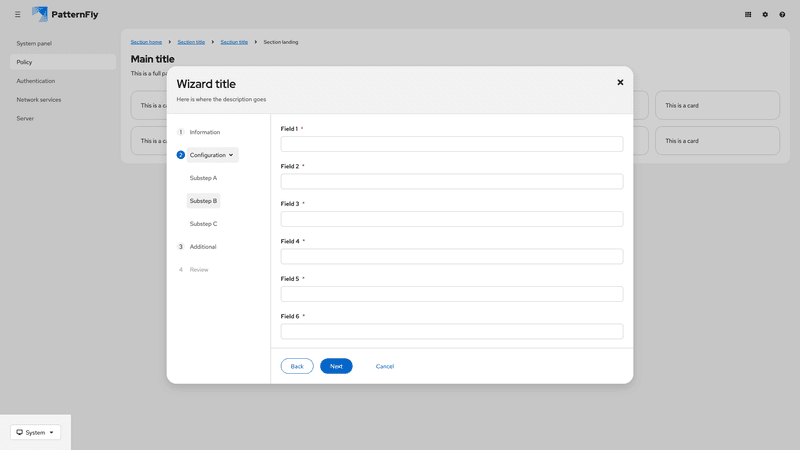Image resolution: width=800 pixels, height=450 pixels.
Task: Cancel the wizard via Cancel link
Action: click(x=385, y=366)
